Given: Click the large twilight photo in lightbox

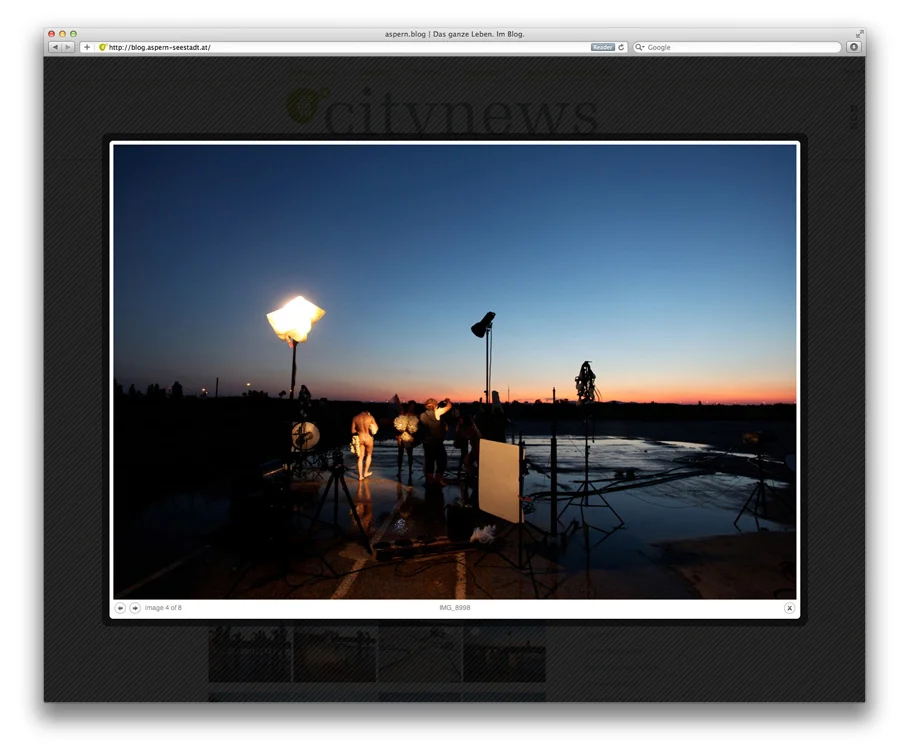Looking at the screenshot, I should point(455,371).
